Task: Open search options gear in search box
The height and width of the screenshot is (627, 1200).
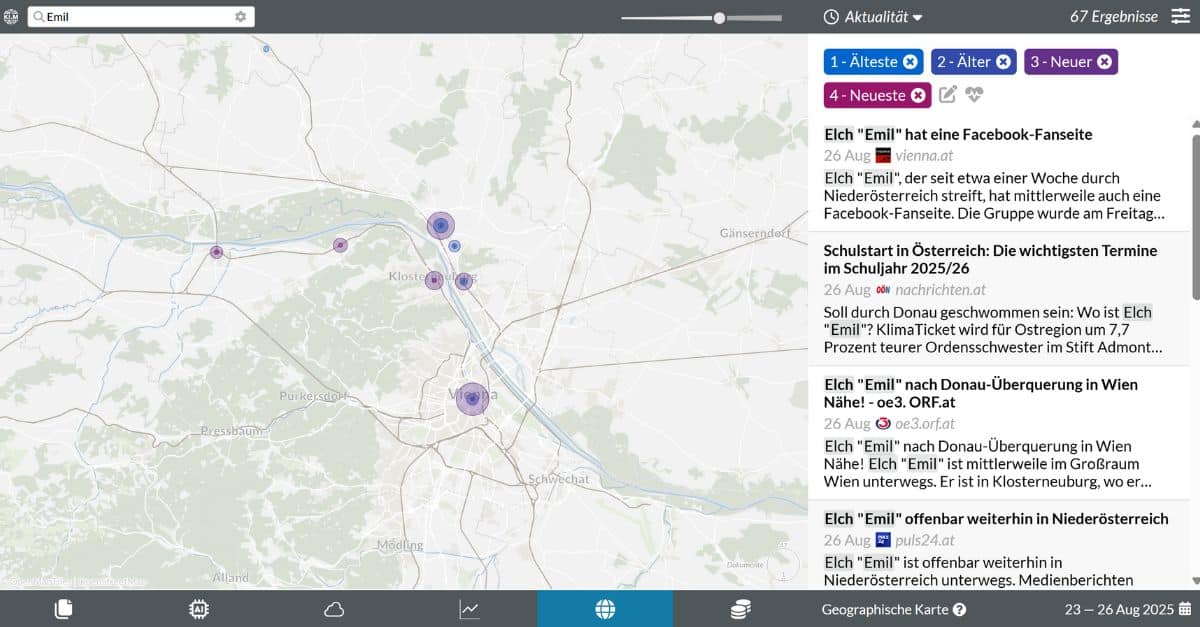Action: [240, 17]
